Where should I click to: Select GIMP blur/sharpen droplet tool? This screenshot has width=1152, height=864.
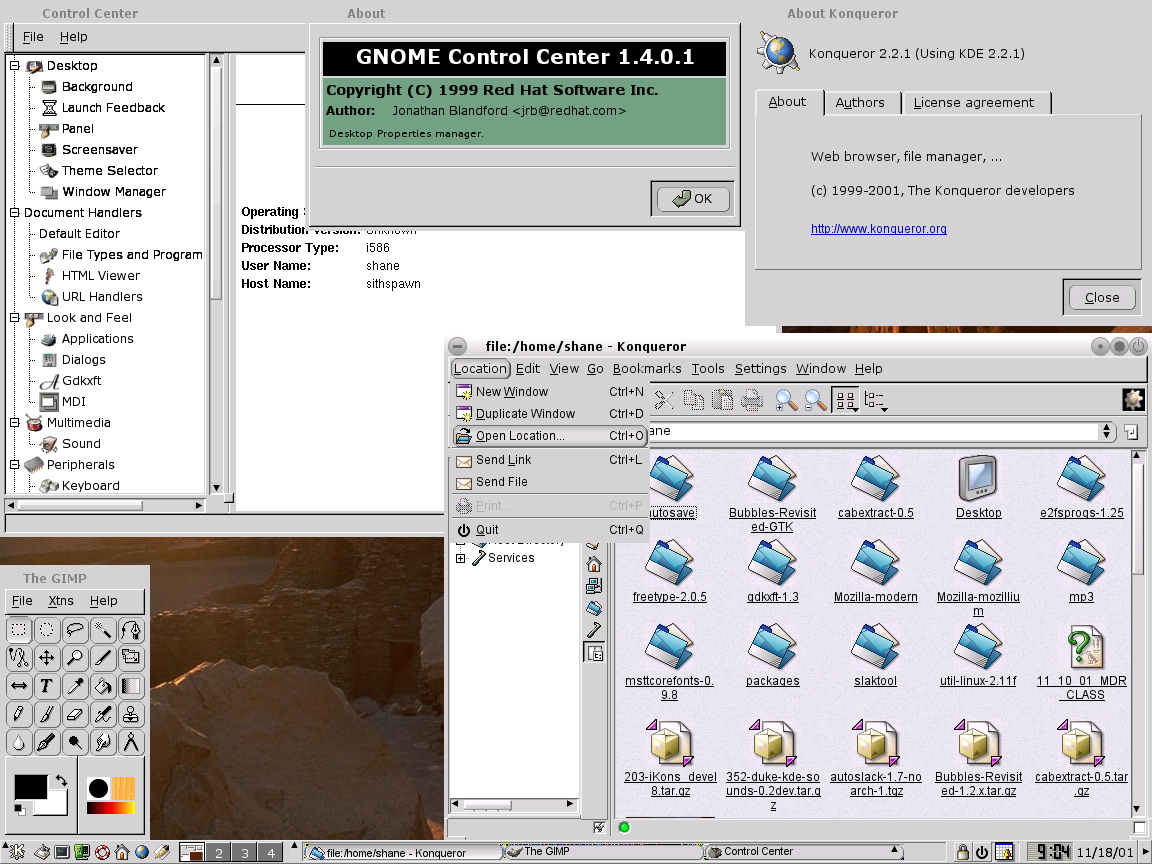tap(18, 742)
